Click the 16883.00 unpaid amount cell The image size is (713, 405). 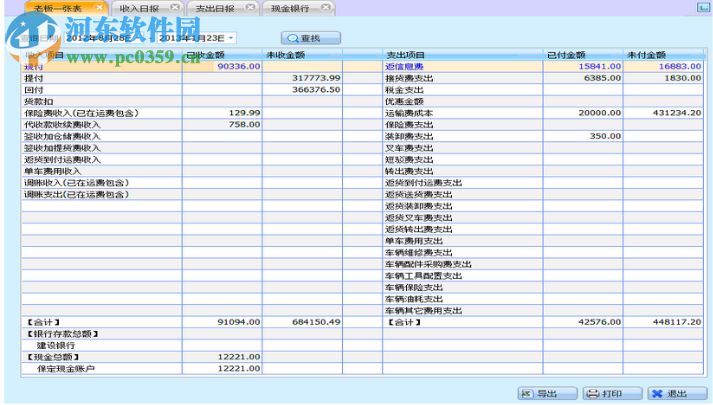(663, 66)
